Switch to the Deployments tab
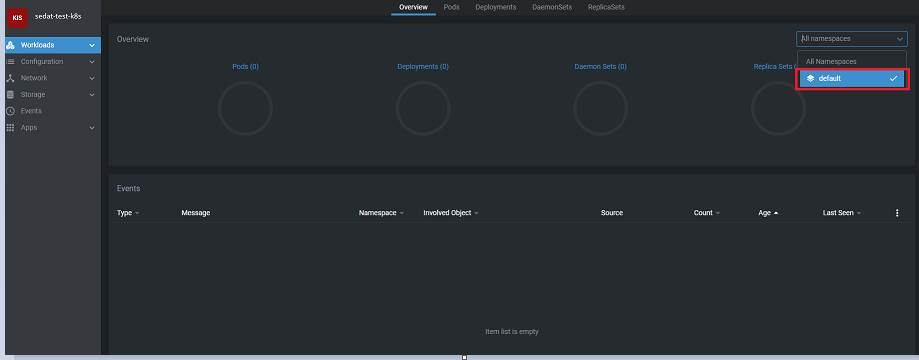The width and height of the screenshot is (919, 360). coord(496,7)
